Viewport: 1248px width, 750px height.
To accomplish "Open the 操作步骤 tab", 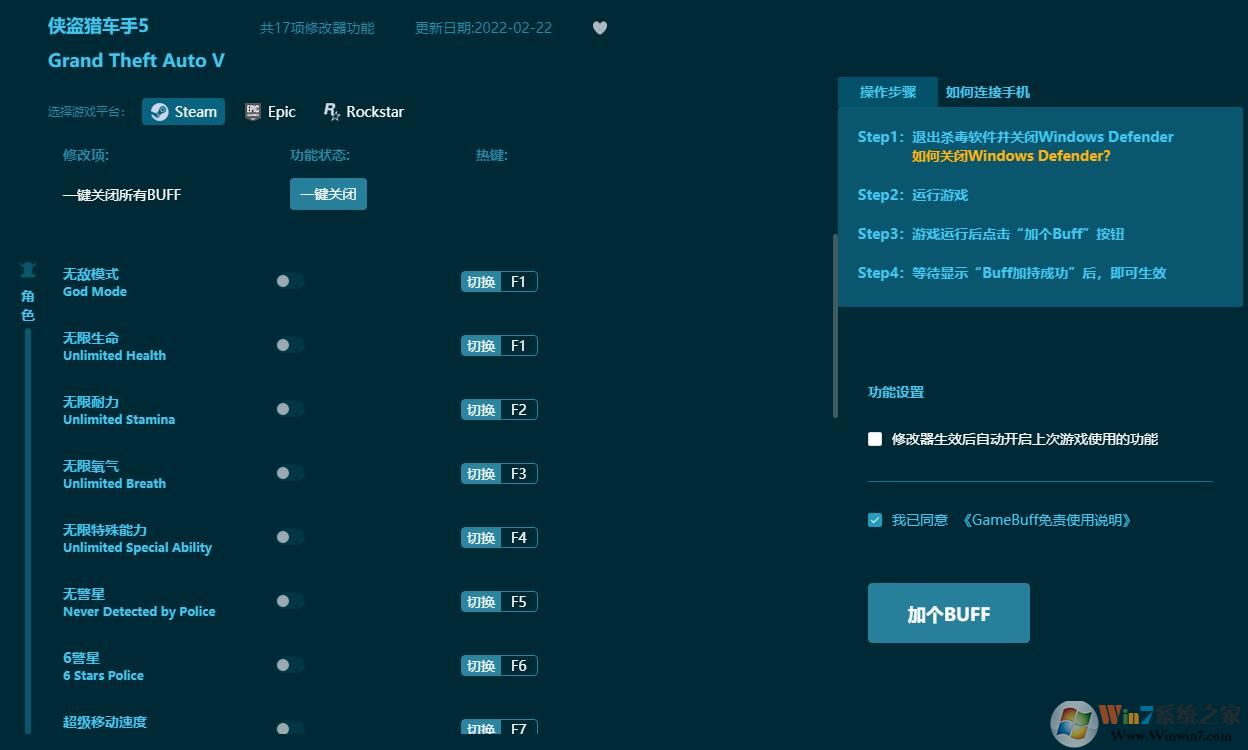I will (886, 91).
